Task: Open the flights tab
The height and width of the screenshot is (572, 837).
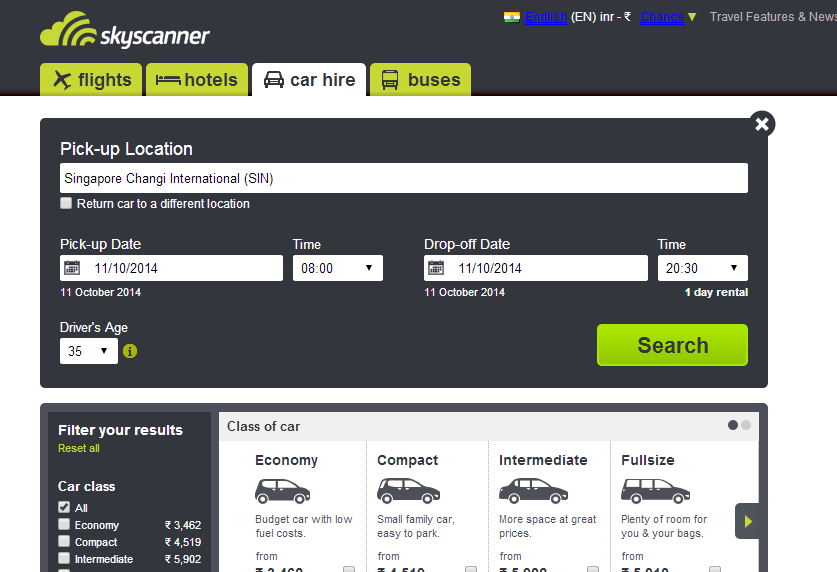Action: click(x=91, y=80)
